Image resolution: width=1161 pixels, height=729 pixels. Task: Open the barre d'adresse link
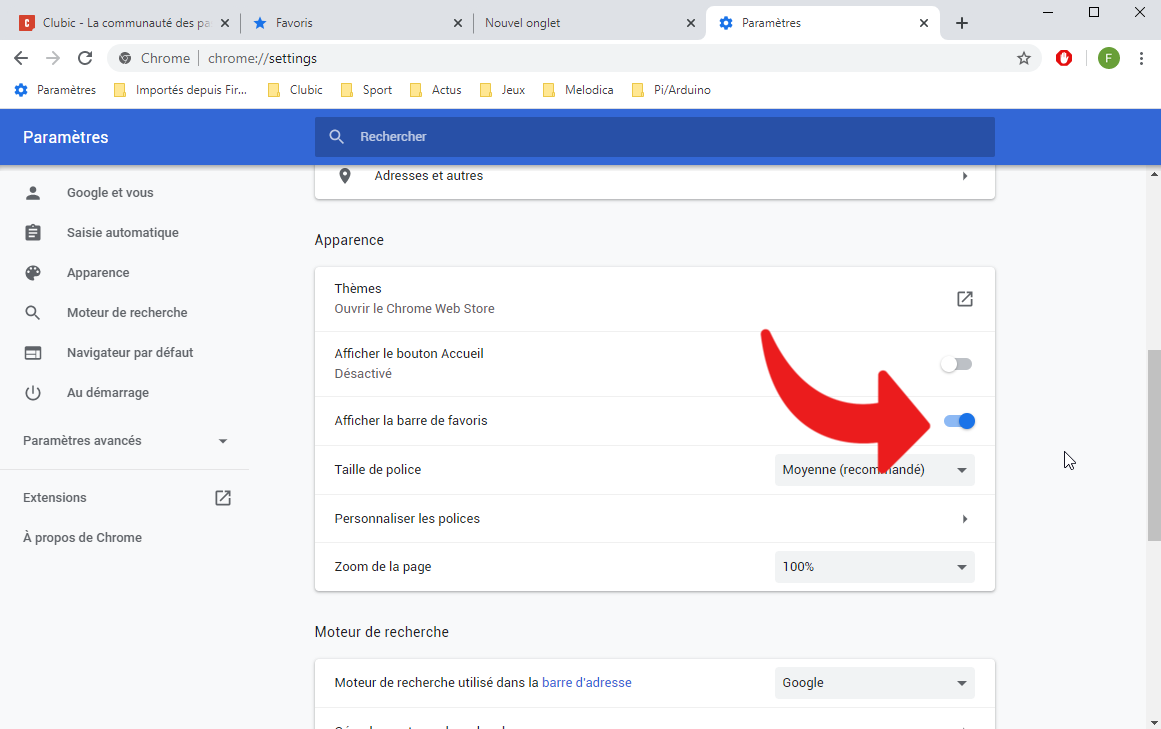coord(586,683)
